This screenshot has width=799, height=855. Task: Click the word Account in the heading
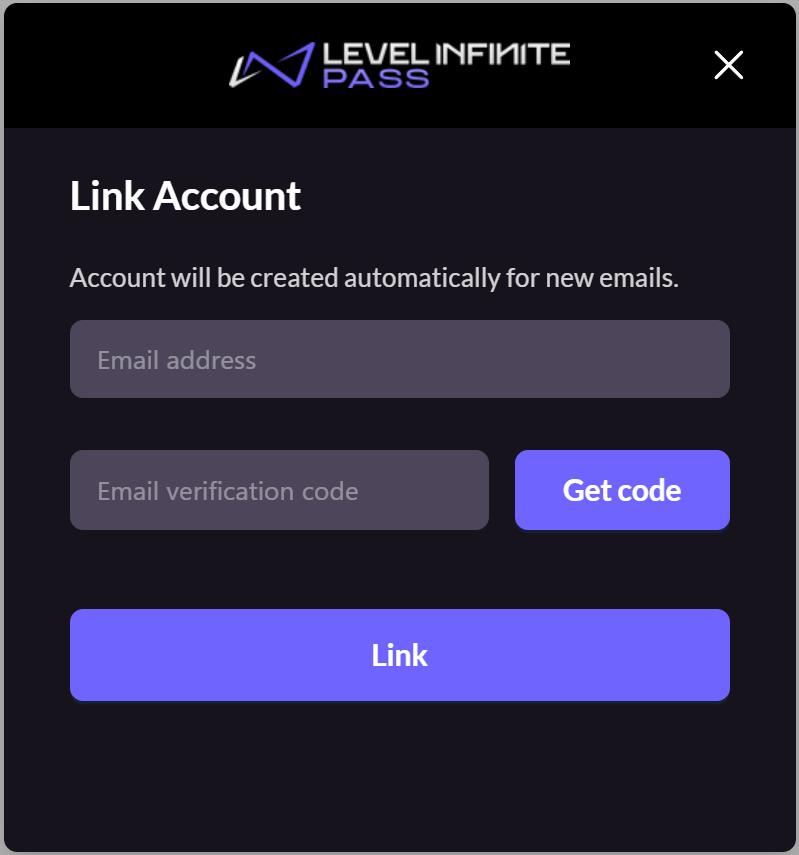[x=227, y=196]
